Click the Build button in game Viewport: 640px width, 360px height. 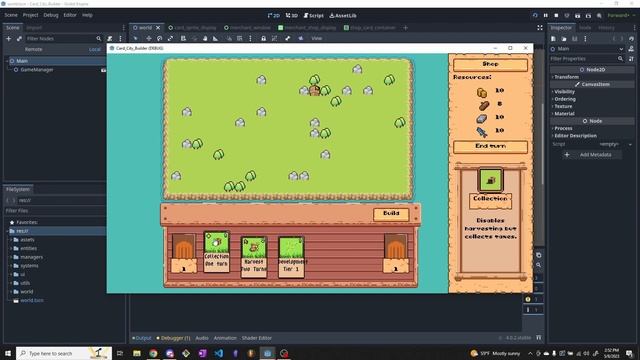pyautogui.click(x=391, y=214)
